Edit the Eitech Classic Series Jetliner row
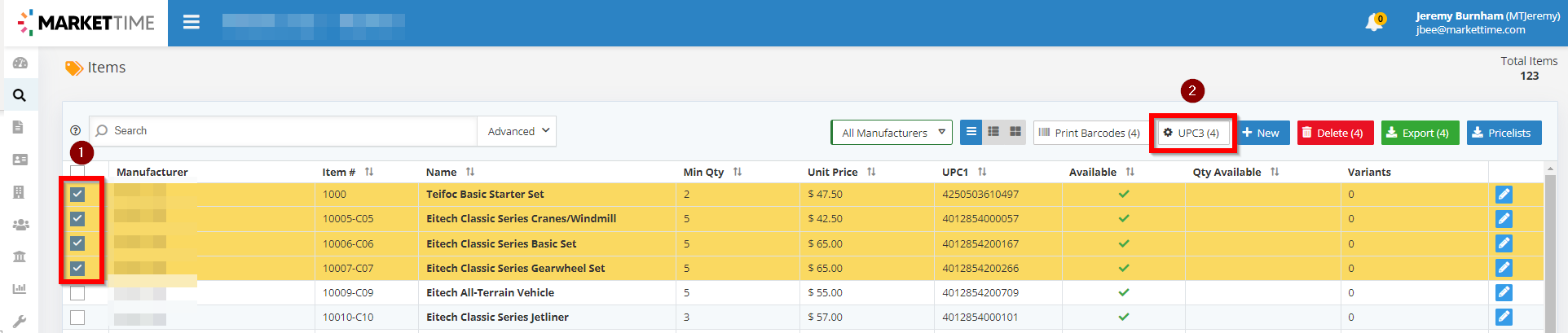Image resolution: width=1568 pixels, height=333 pixels. [x=1504, y=316]
